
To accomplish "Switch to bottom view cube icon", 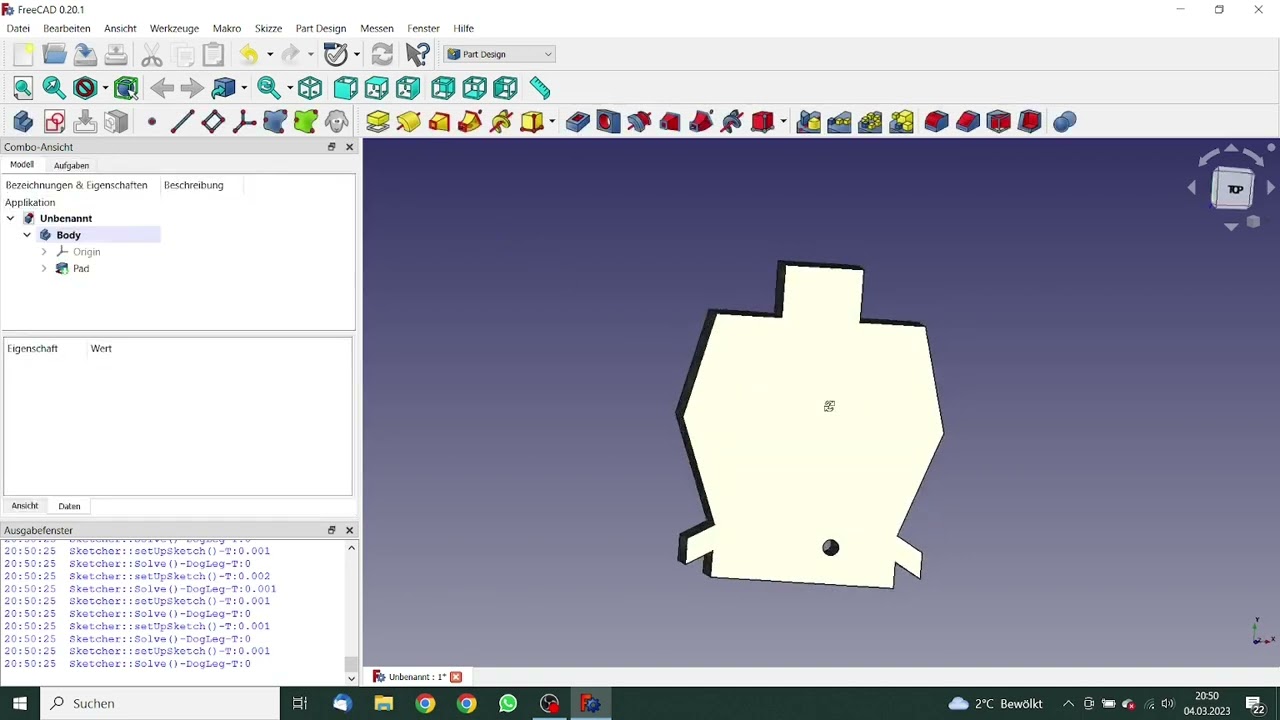I will (474, 88).
